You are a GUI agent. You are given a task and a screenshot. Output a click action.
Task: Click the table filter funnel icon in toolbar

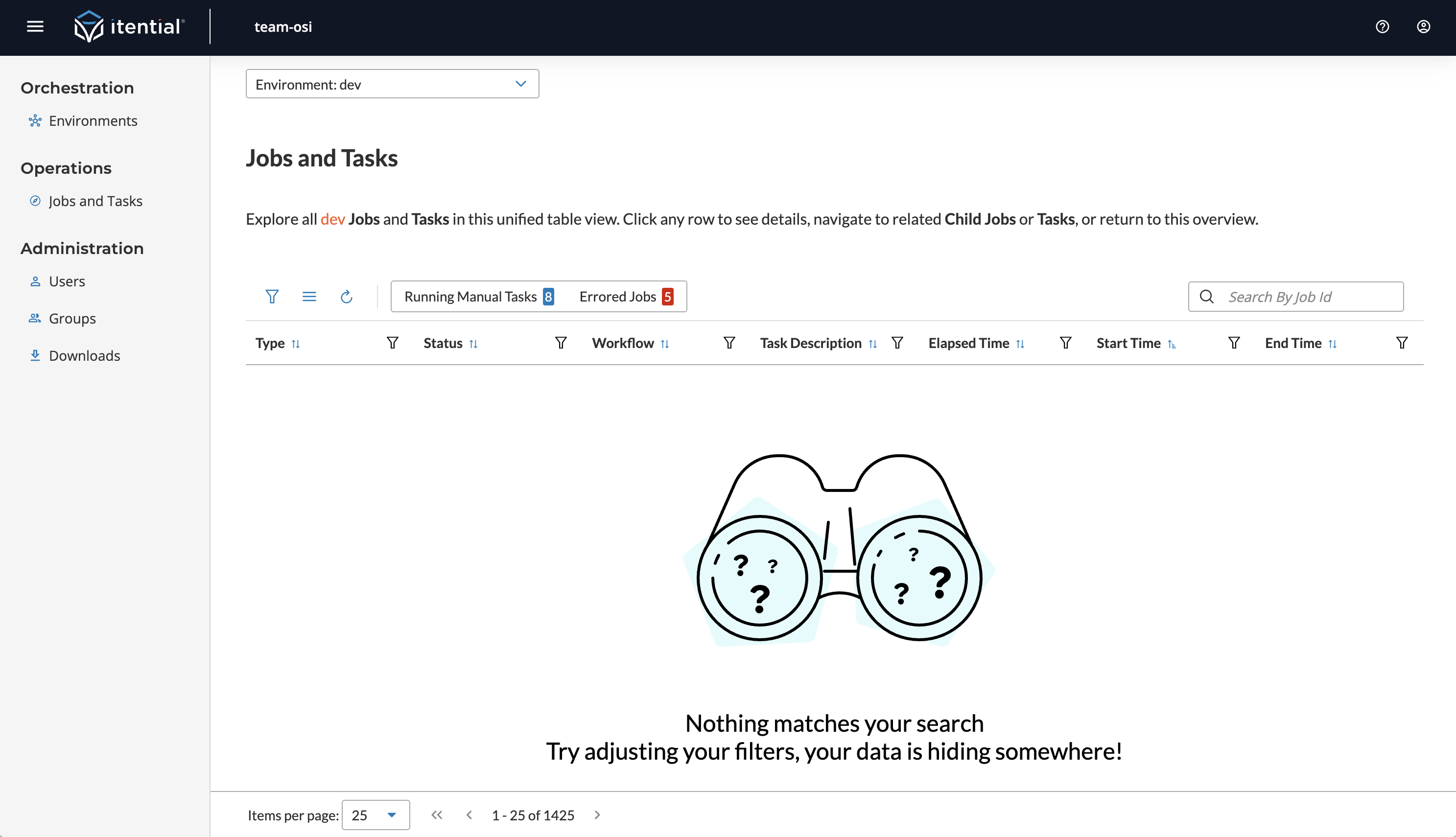[x=272, y=297]
